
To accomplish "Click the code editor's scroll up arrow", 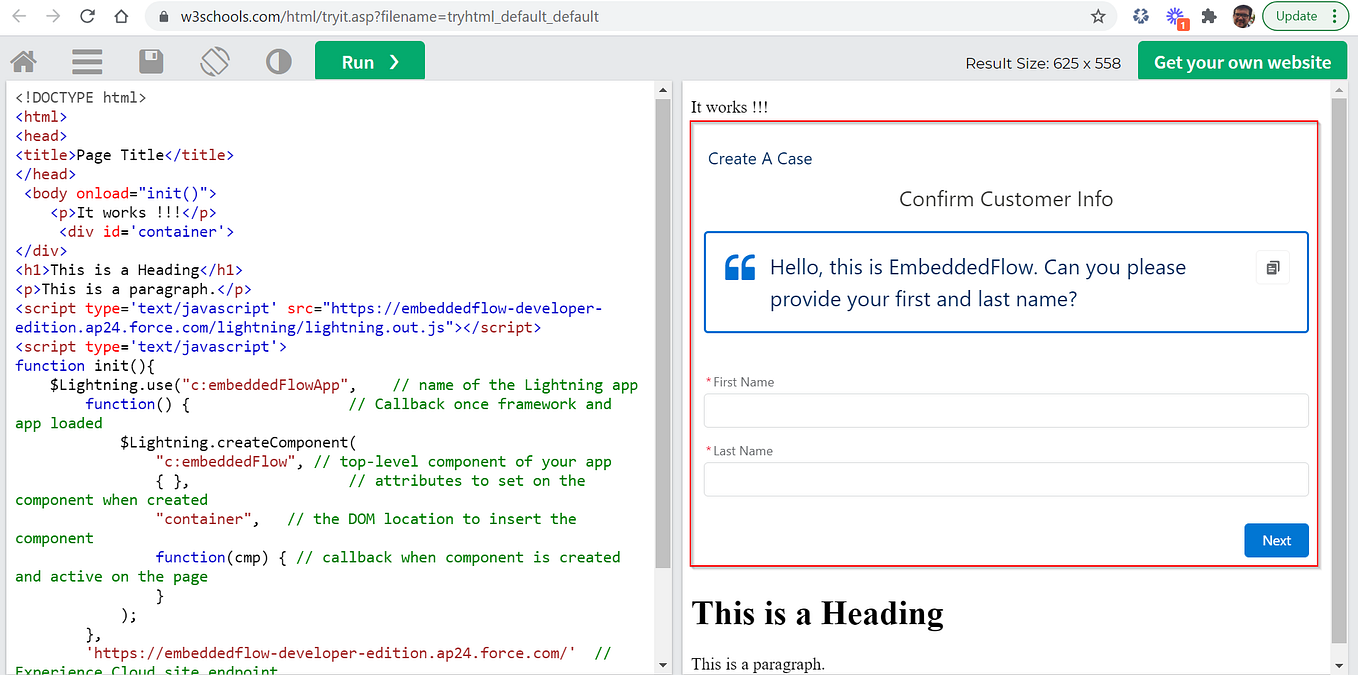I will [663, 90].
